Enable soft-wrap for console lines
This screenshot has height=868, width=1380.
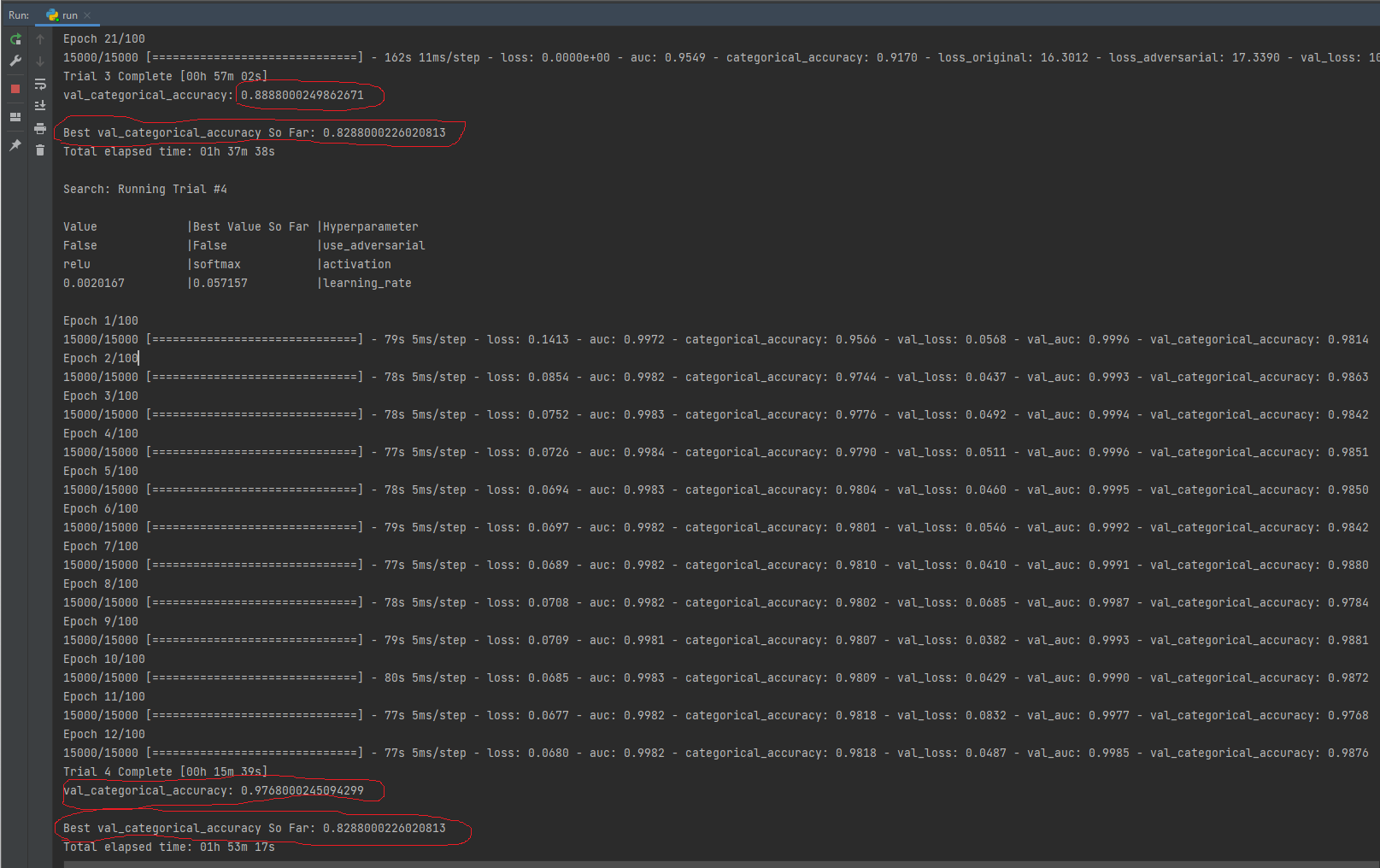39,85
